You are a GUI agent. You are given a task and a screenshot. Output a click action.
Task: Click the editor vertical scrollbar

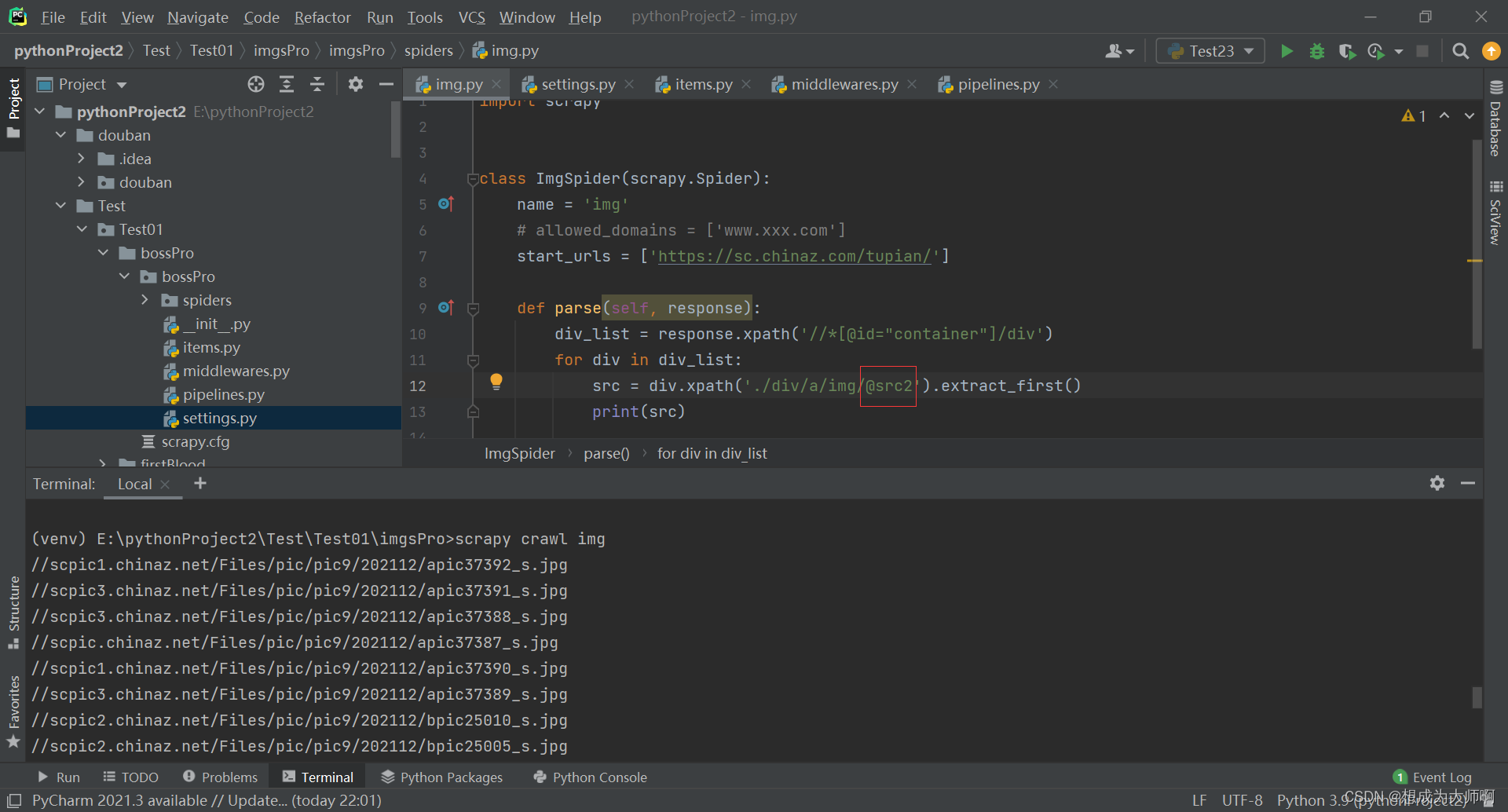pos(1477,244)
